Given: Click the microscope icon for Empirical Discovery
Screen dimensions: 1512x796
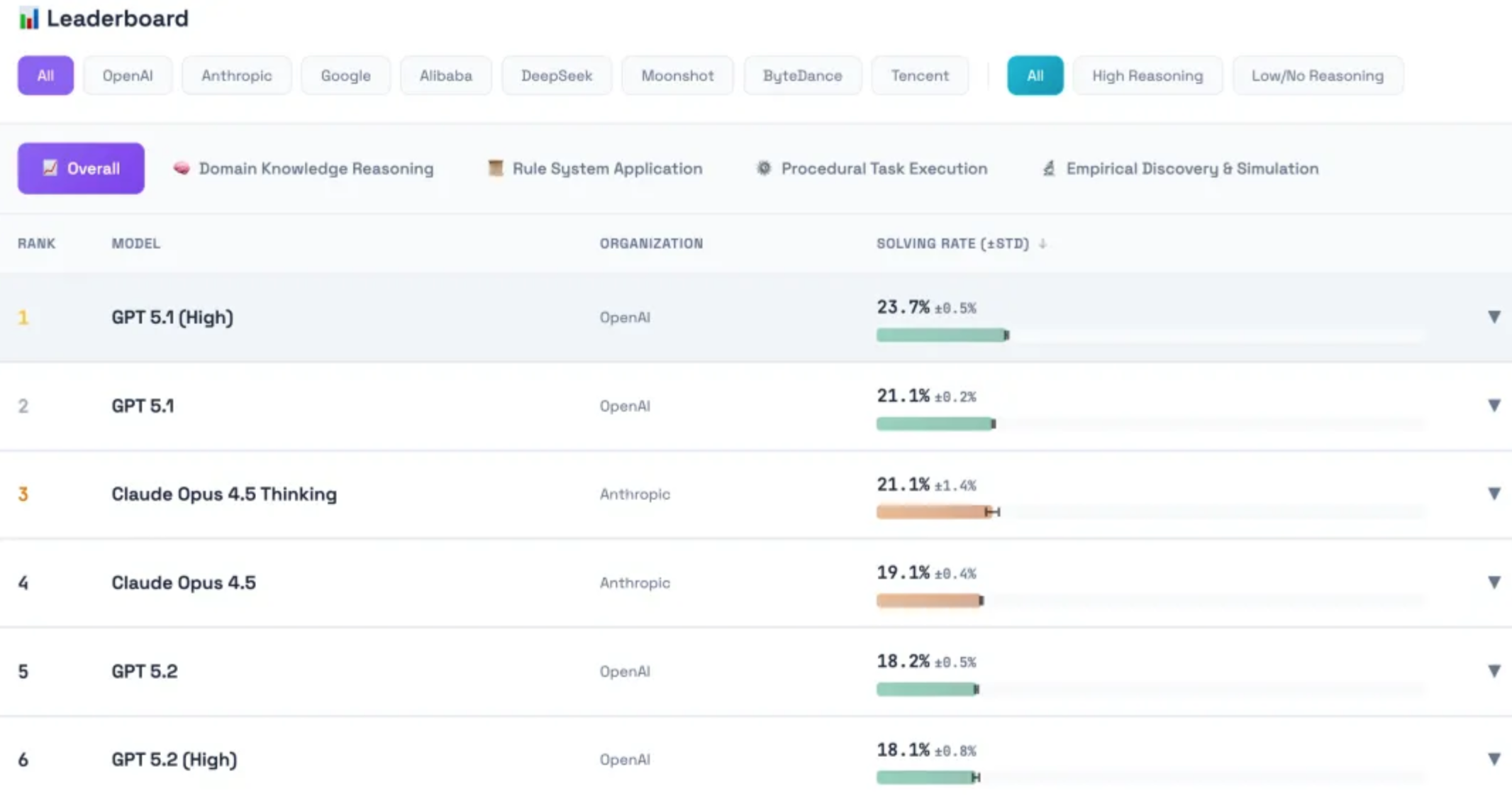Looking at the screenshot, I should (1049, 168).
